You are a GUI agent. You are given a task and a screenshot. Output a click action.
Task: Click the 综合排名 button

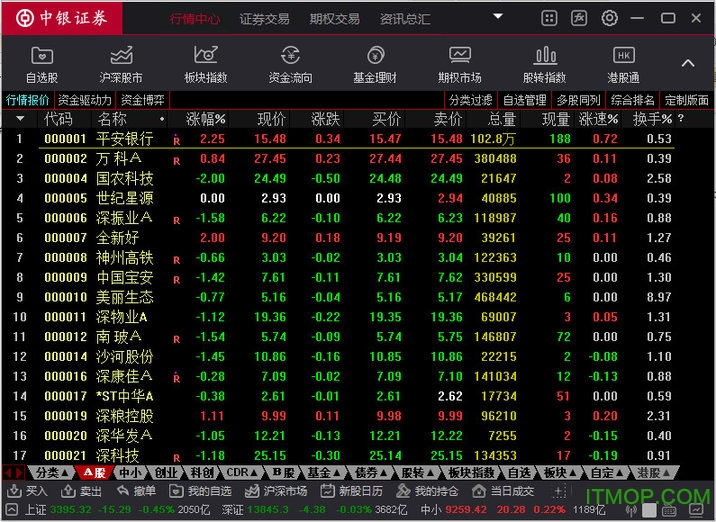tap(632, 100)
